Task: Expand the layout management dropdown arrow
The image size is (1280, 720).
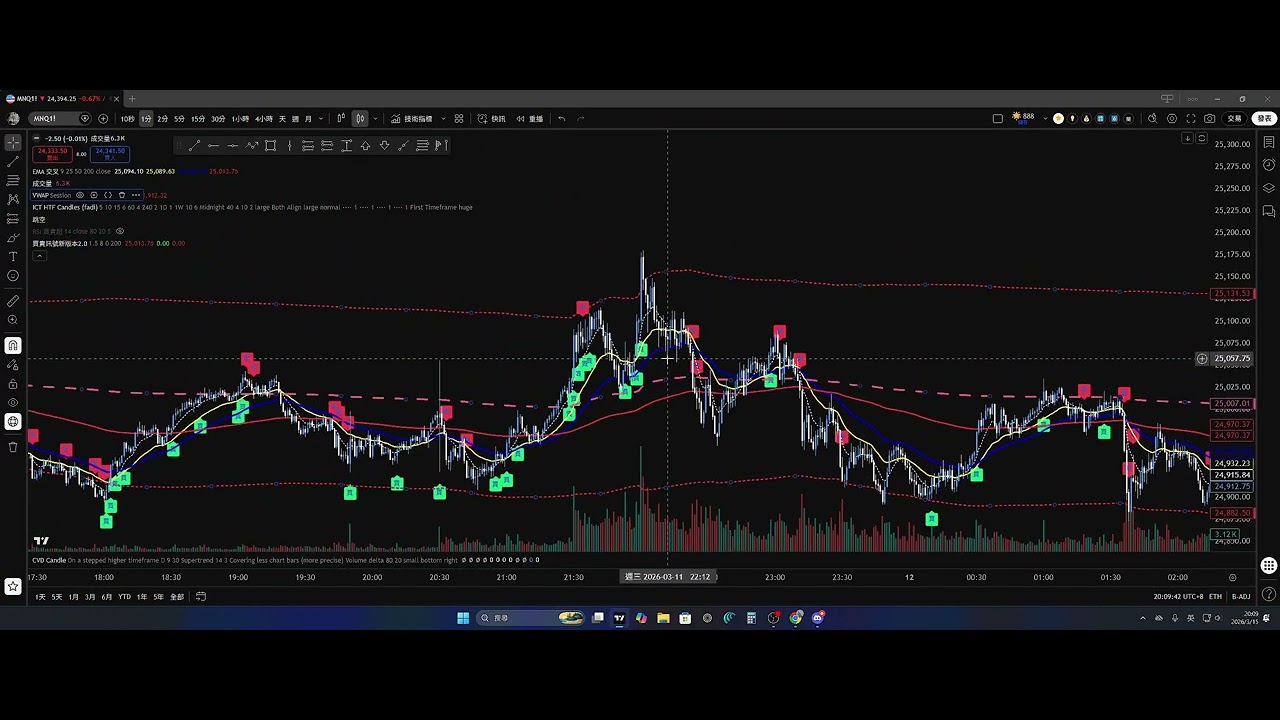Action: [x=1045, y=119]
